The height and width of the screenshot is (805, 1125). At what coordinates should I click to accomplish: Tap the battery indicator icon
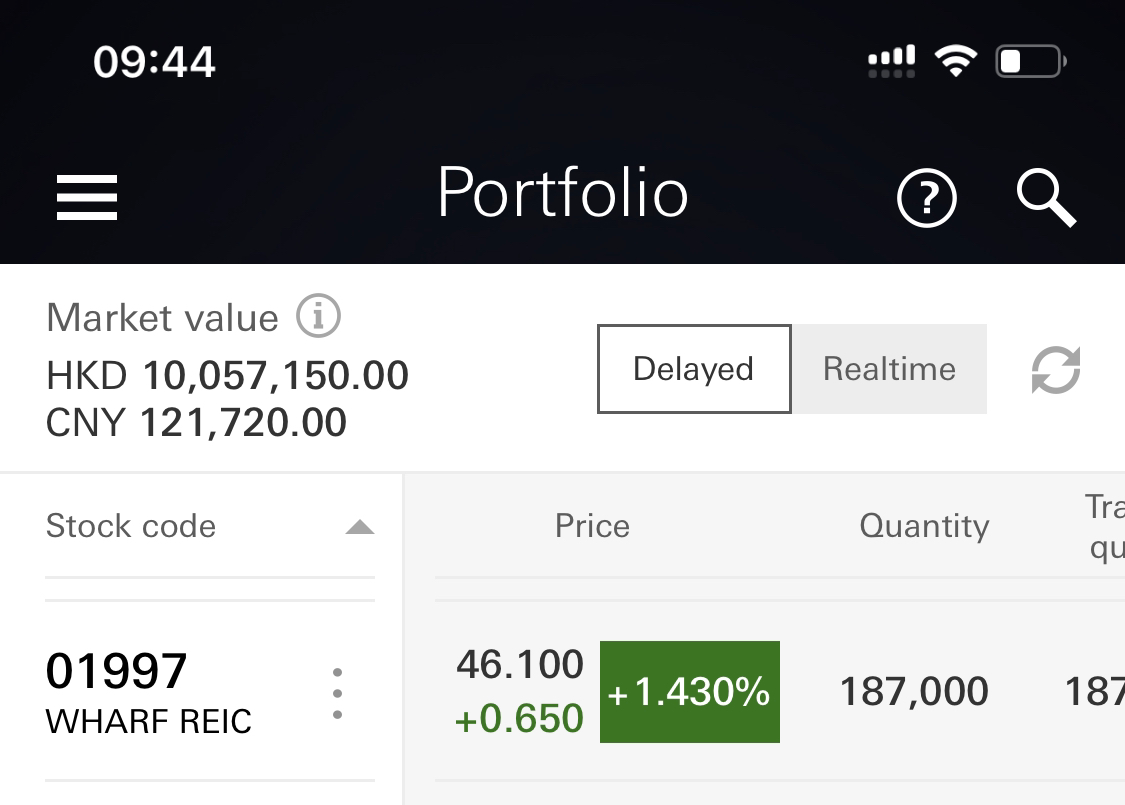(1030, 62)
